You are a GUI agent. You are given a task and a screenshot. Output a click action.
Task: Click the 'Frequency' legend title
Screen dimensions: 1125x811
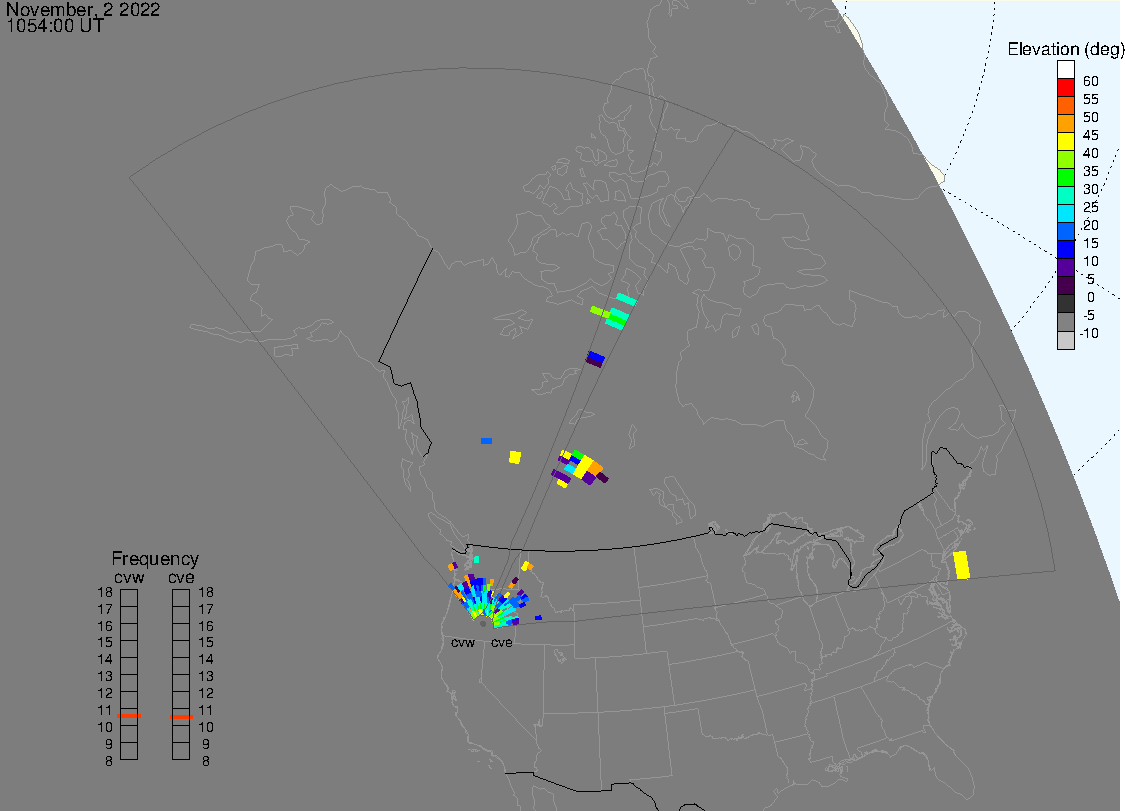[155, 558]
